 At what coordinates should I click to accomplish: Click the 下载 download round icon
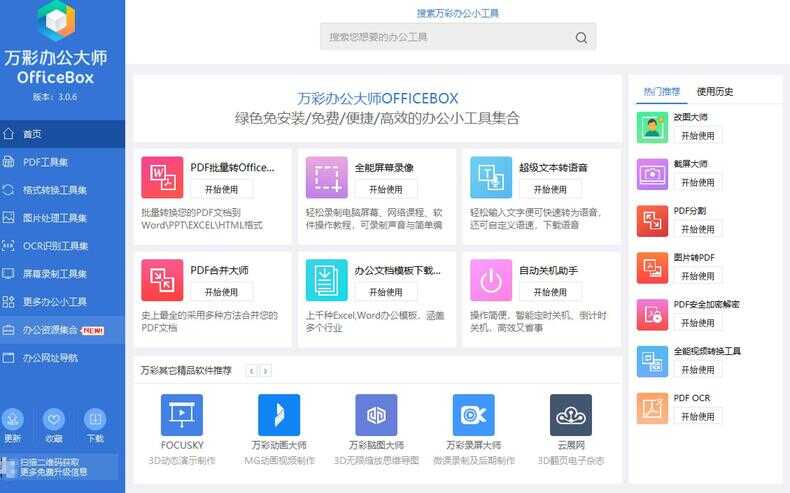point(95,419)
